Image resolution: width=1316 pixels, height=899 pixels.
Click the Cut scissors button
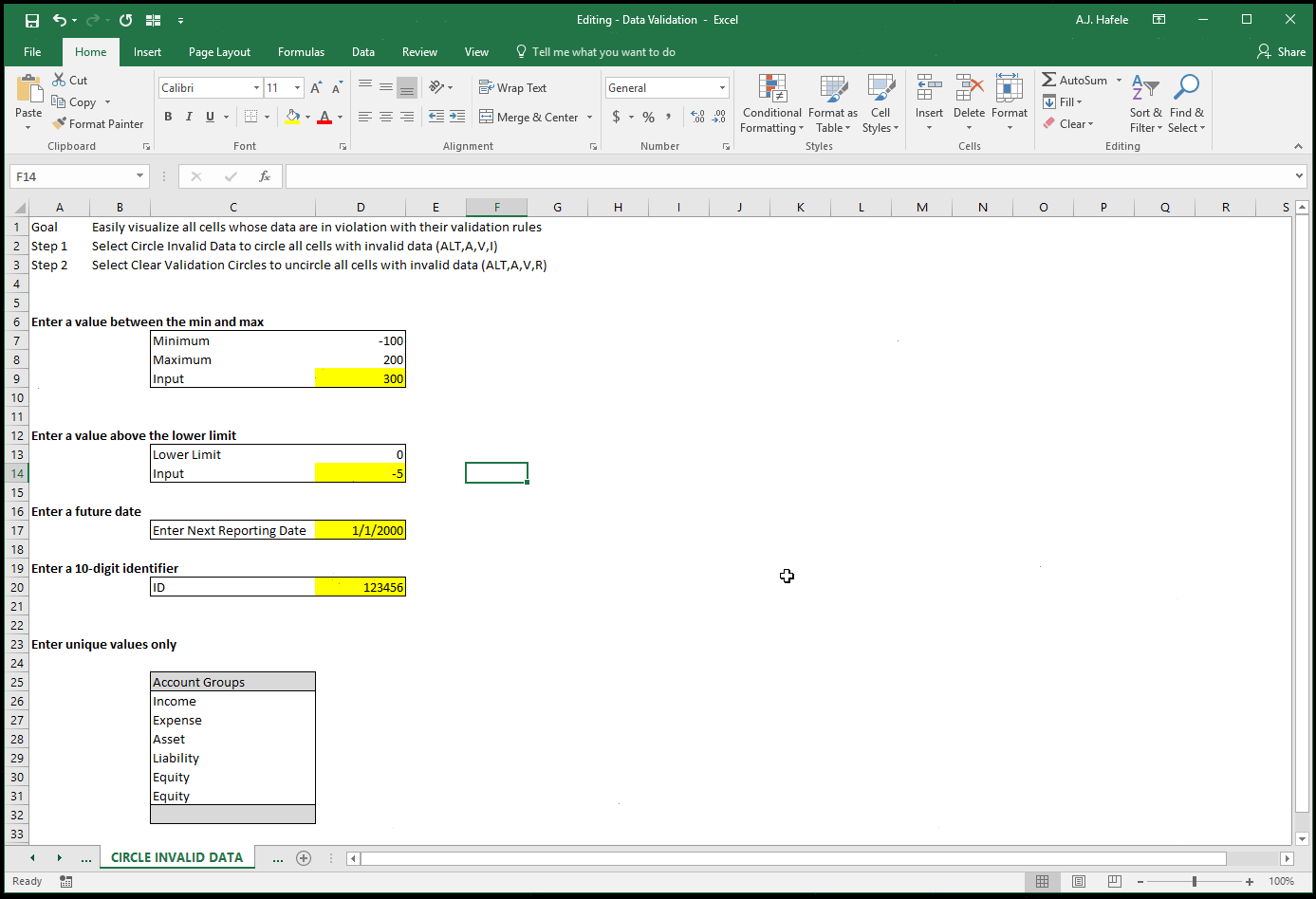click(x=70, y=81)
